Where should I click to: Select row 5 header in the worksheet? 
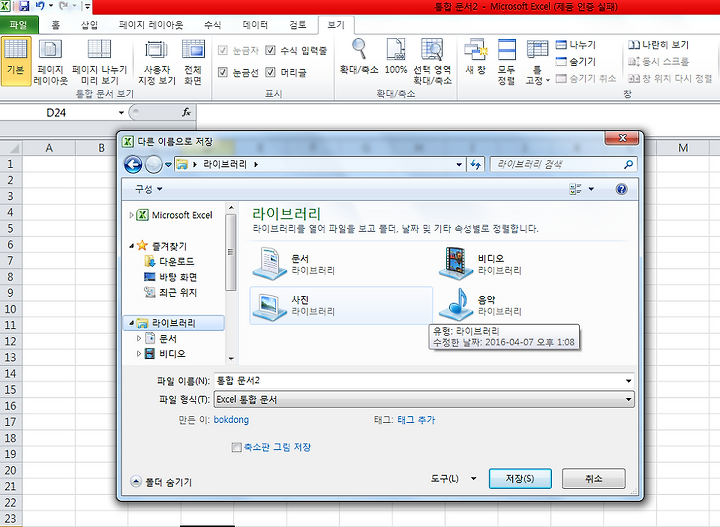click(x=11, y=229)
